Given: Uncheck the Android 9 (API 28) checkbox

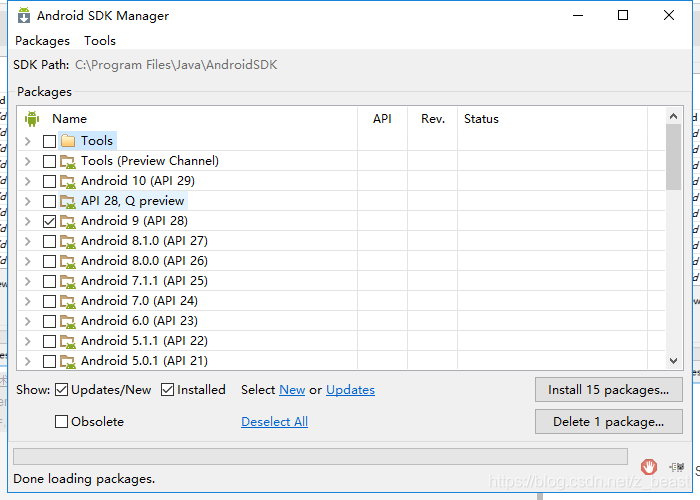Looking at the screenshot, I should (49, 221).
